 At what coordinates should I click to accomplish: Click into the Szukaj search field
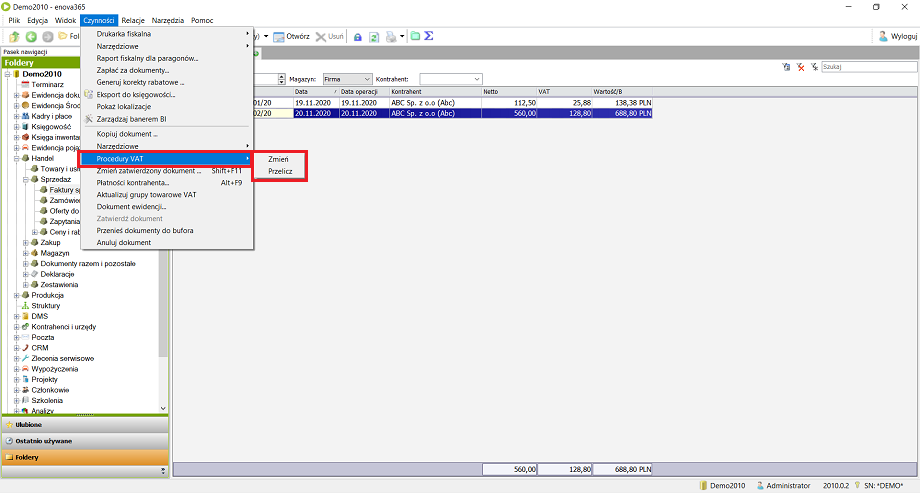(x=869, y=67)
